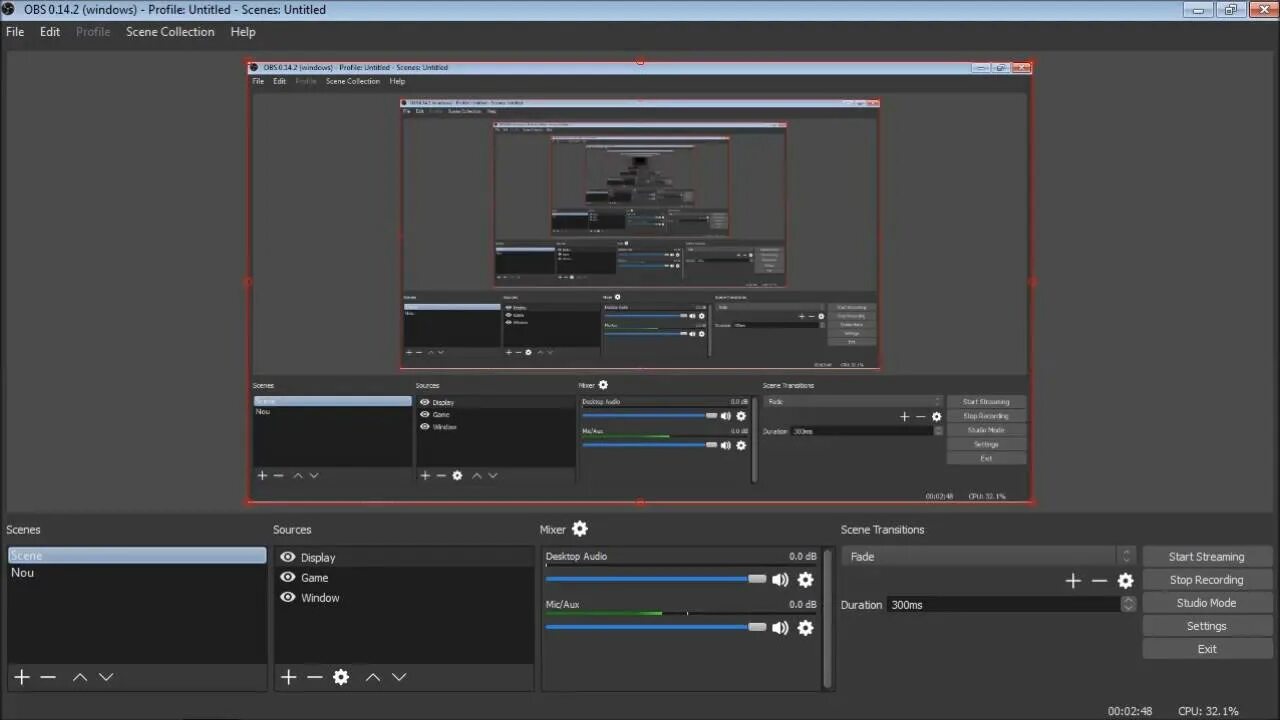Move scene up with arrow icon
Image resolution: width=1280 pixels, height=720 pixels.
point(80,677)
